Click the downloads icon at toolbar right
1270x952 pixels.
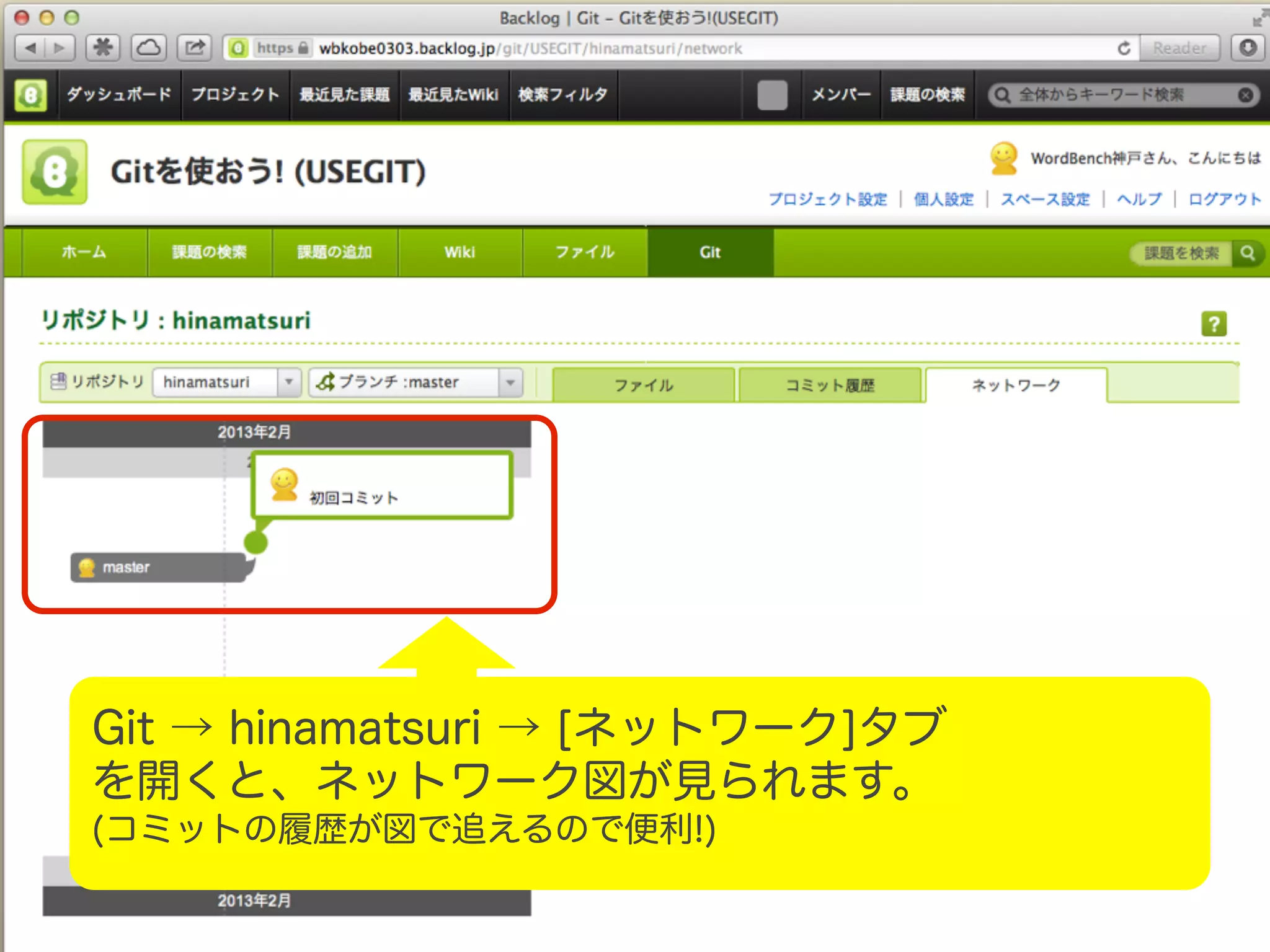[1248, 48]
